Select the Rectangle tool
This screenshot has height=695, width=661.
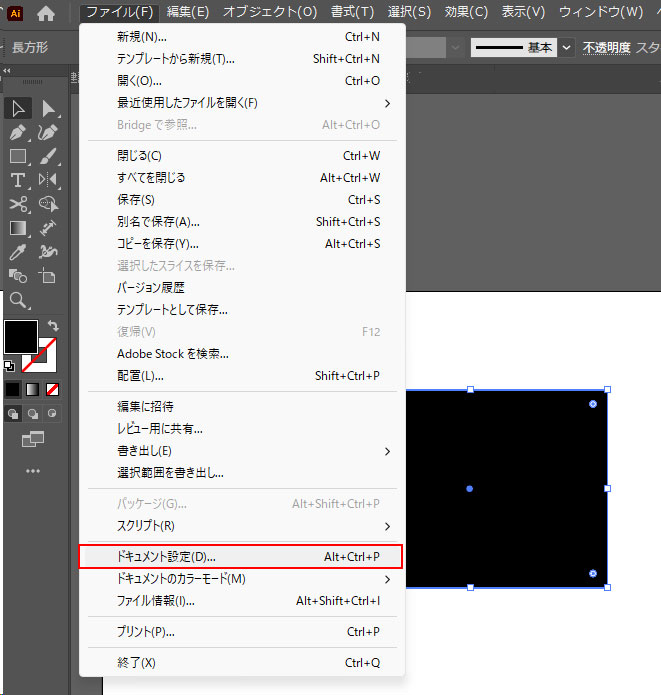(18, 156)
